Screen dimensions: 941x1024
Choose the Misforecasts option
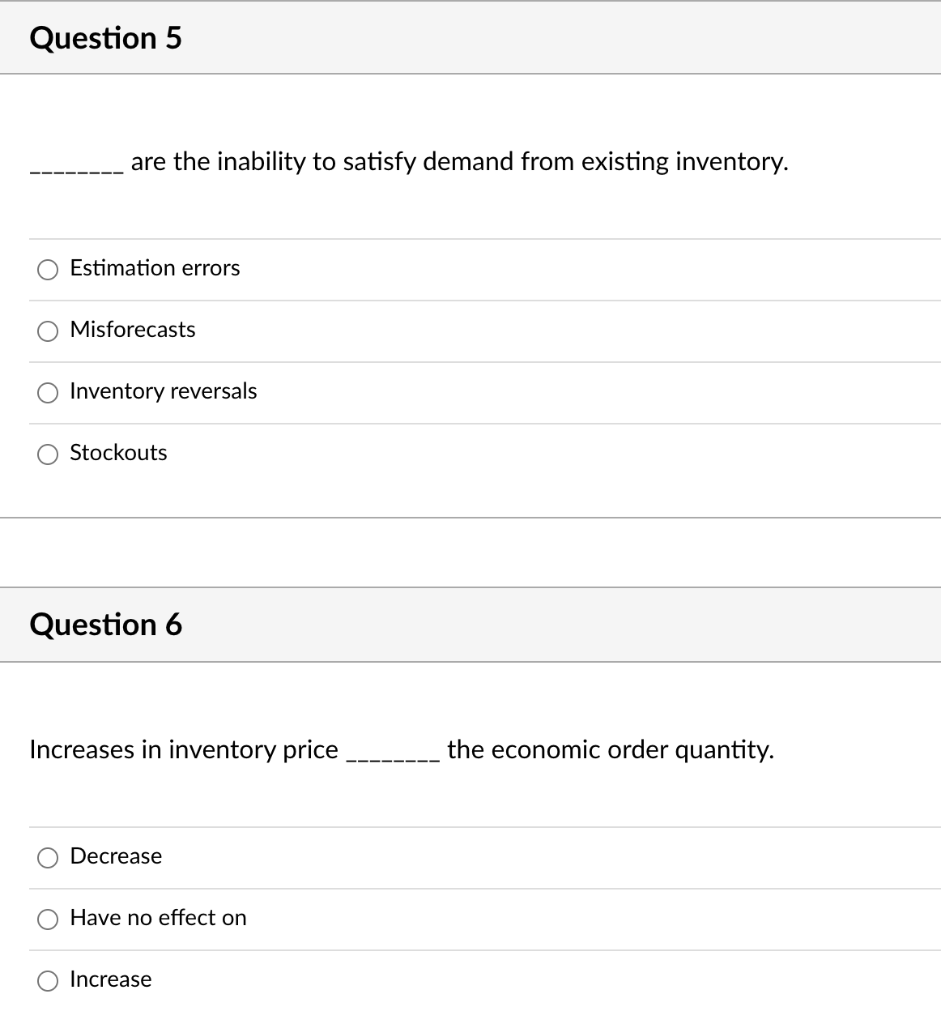[47, 331]
